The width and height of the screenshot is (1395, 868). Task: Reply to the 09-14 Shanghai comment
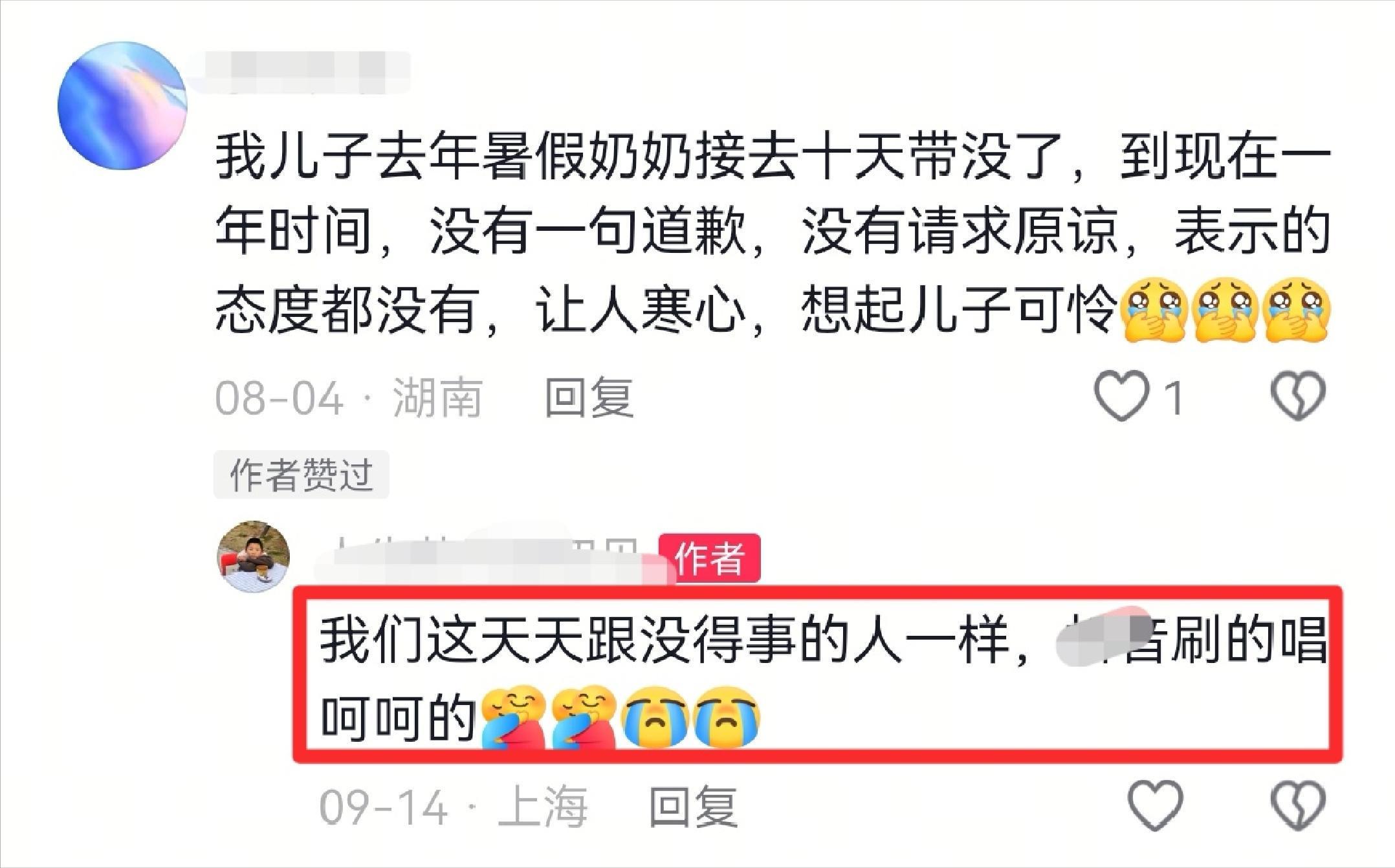pos(693,807)
